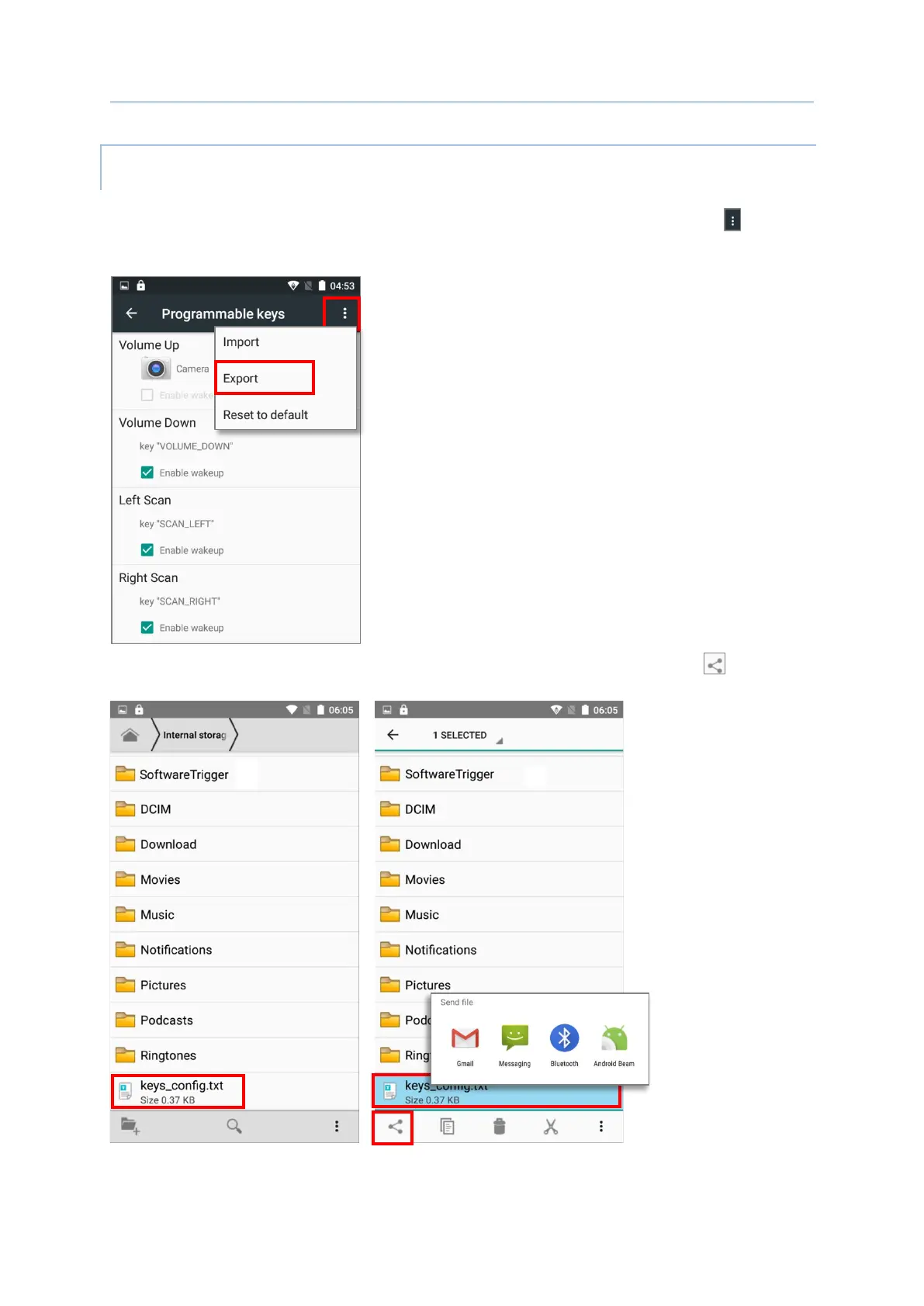This screenshot has height=1306, width=924.
Task: Open Music folder in right file manager
Action: coord(499,915)
